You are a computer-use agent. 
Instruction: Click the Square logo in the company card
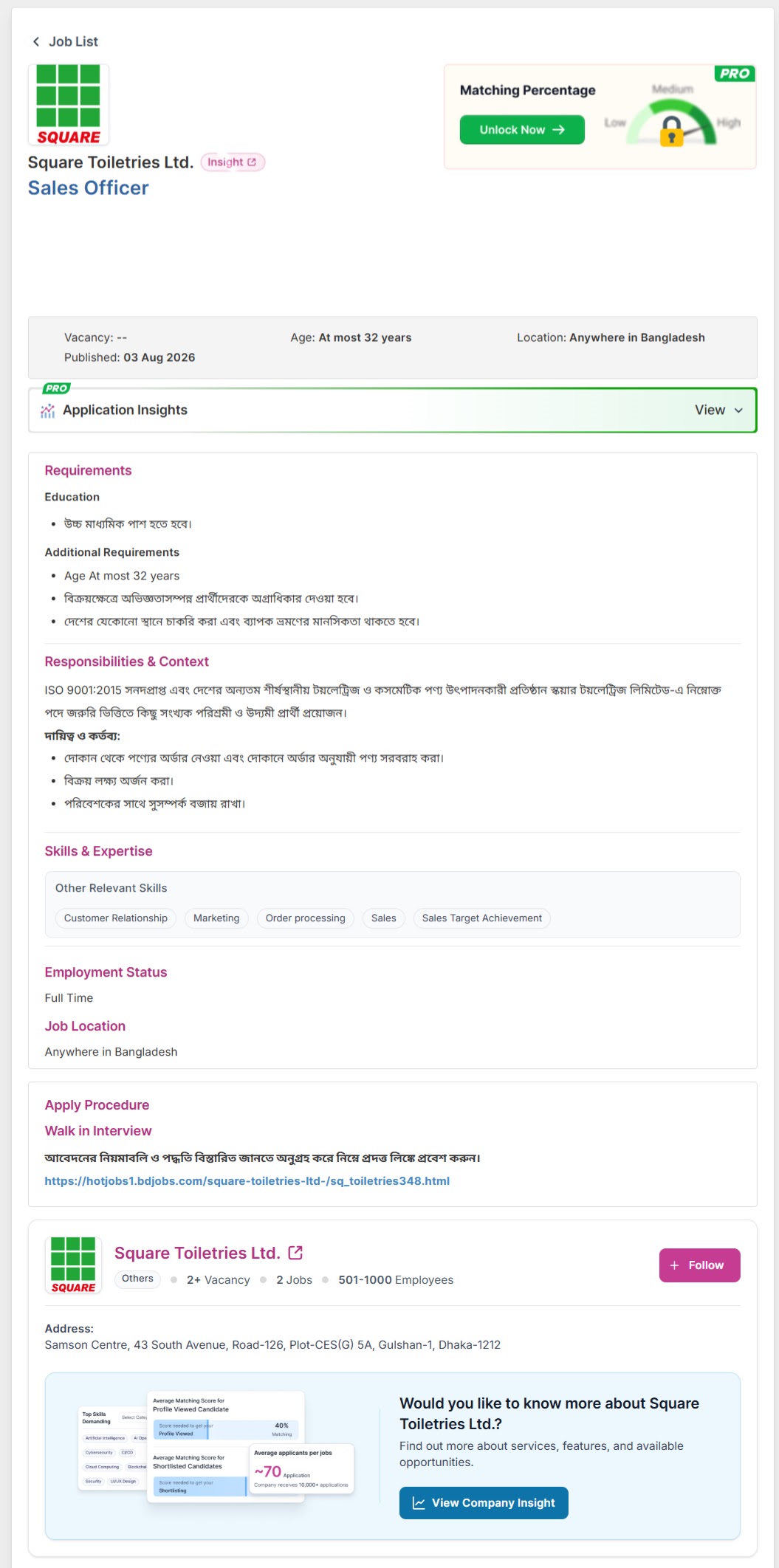click(73, 1265)
